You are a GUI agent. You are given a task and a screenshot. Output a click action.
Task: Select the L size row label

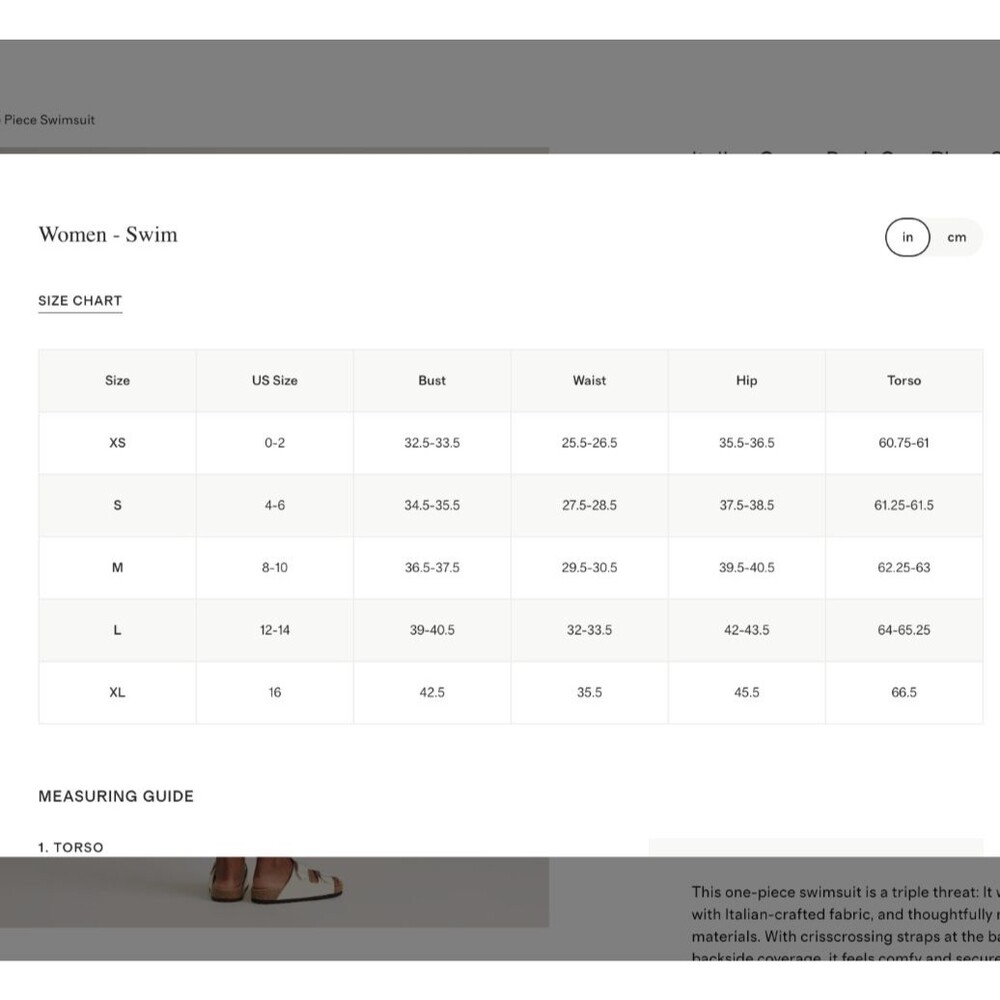[x=117, y=630]
